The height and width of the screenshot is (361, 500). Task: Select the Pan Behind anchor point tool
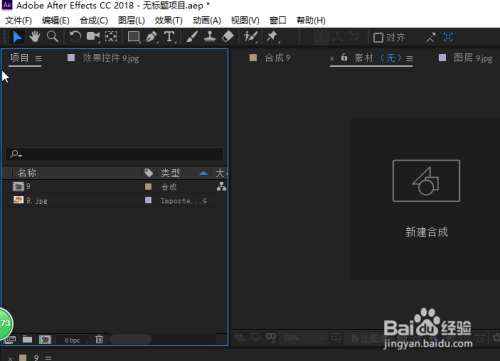click(111, 37)
